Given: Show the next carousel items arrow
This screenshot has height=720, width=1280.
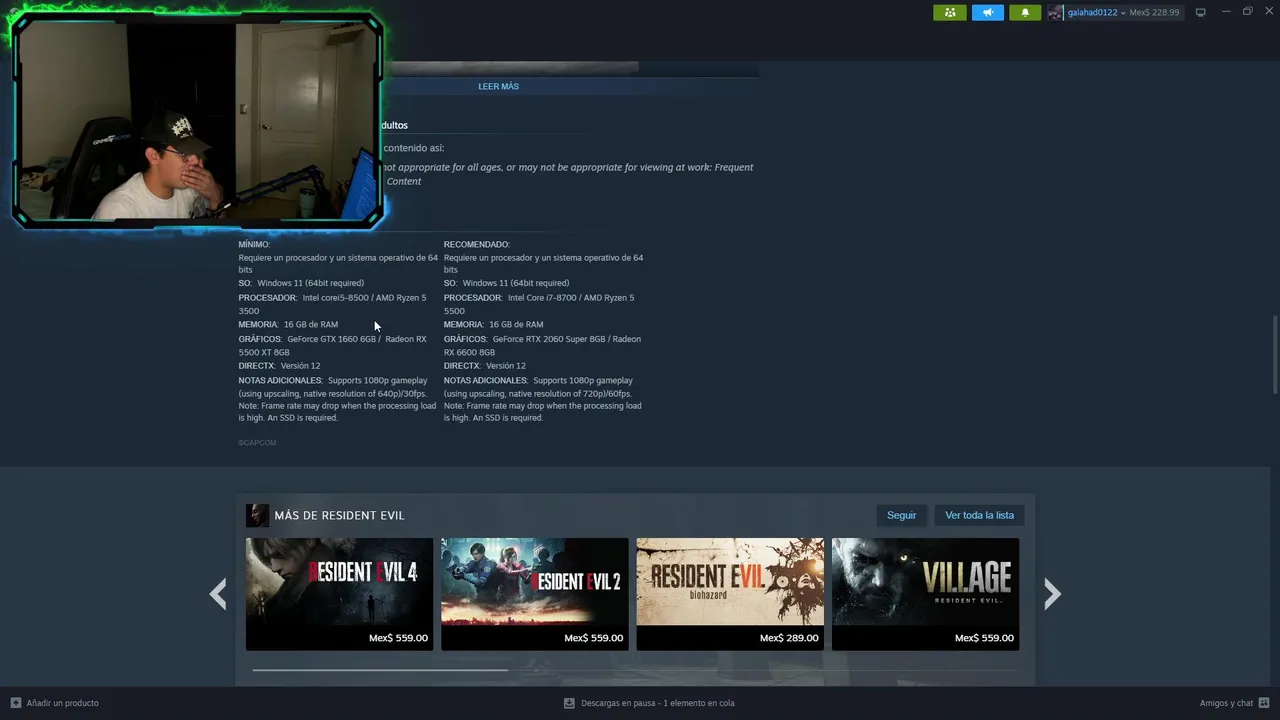Looking at the screenshot, I should [x=1052, y=594].
